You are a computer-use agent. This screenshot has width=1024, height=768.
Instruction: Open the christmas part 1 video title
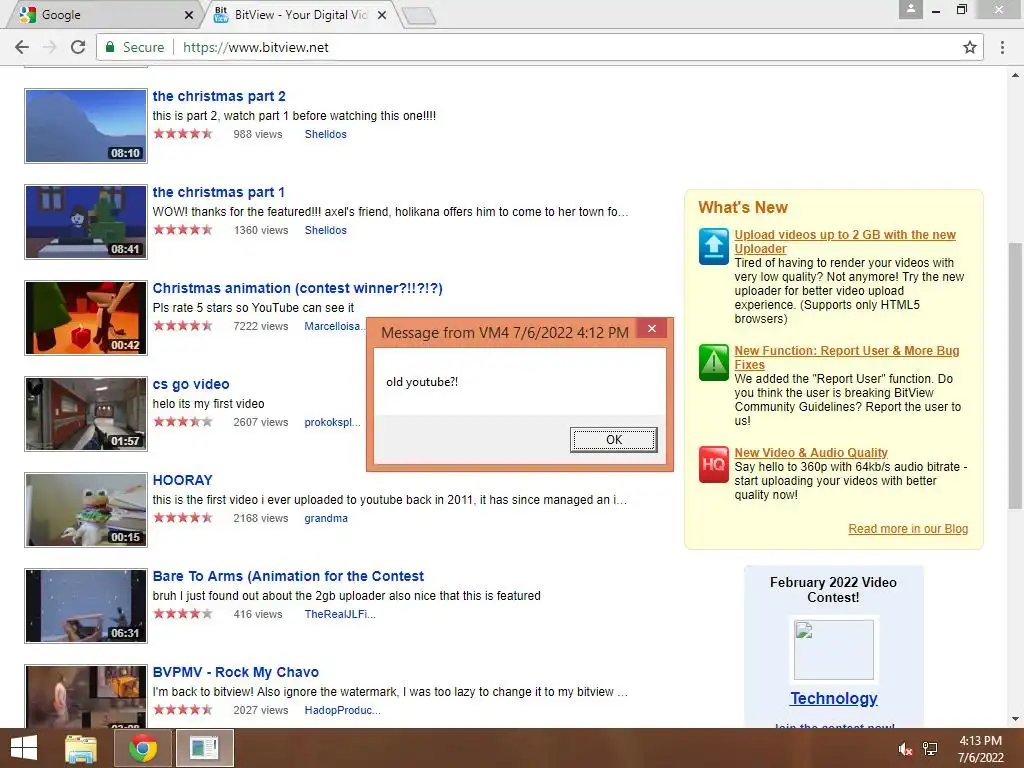[218, 192]
